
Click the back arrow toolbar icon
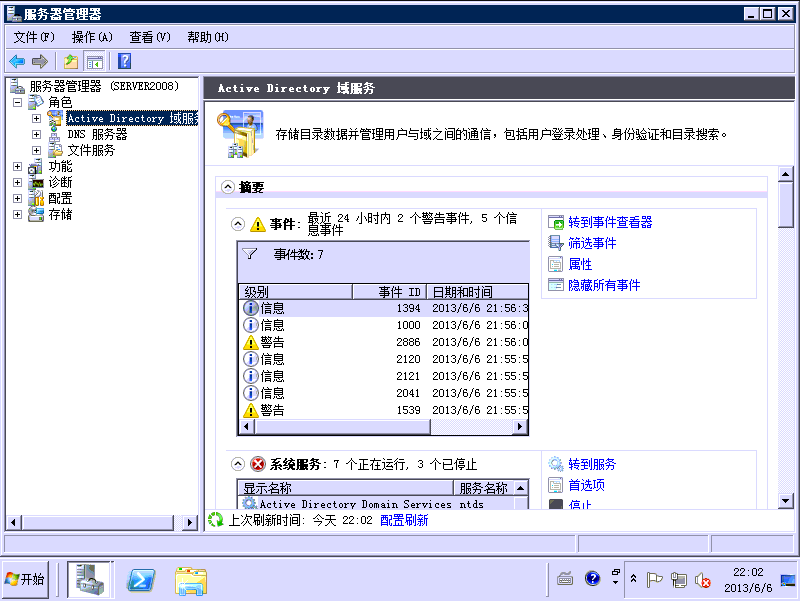point(17,62)
